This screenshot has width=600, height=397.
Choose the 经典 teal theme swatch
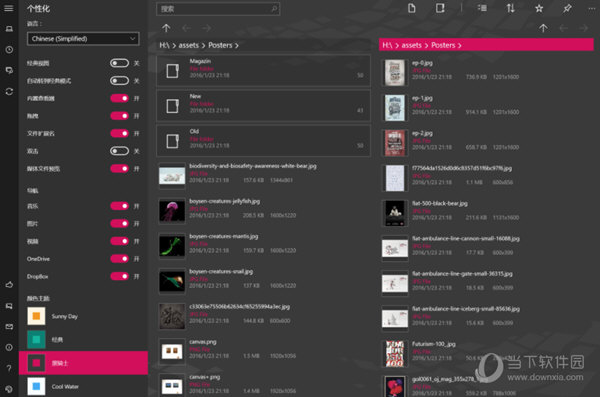click(x=36, y=339)
